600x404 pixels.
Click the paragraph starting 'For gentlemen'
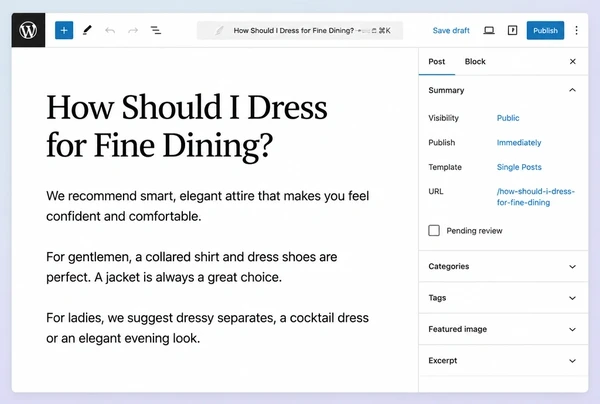pos(191,267)
